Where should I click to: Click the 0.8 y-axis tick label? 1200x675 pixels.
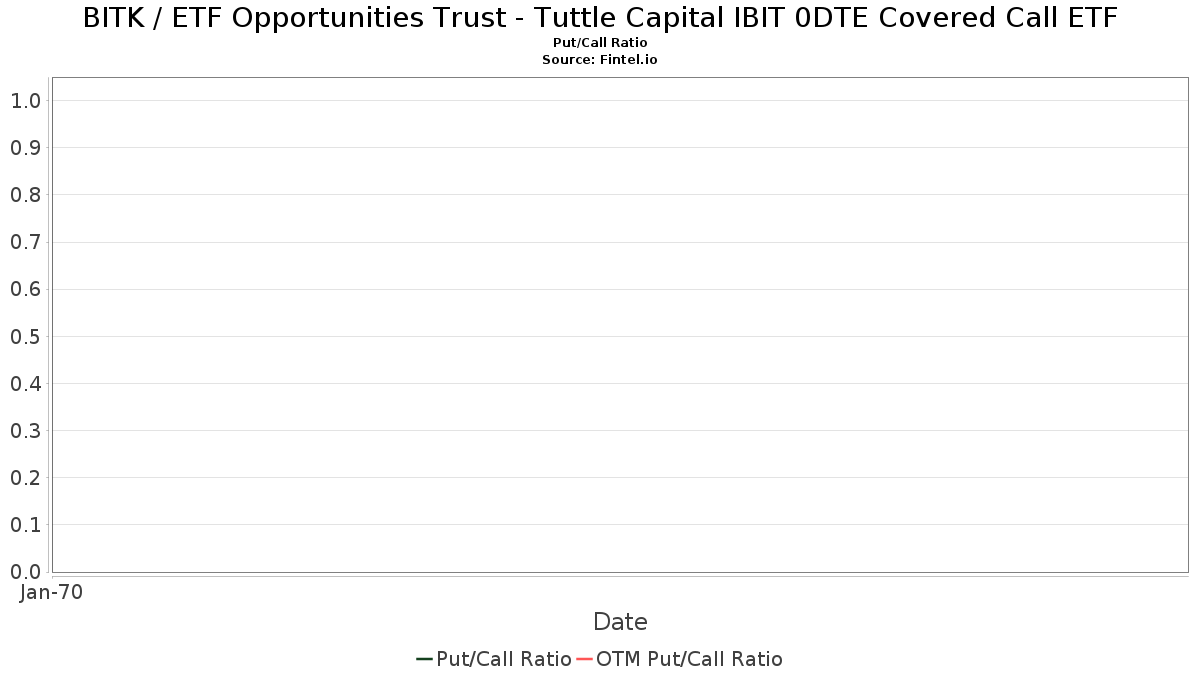coord(25,195)
